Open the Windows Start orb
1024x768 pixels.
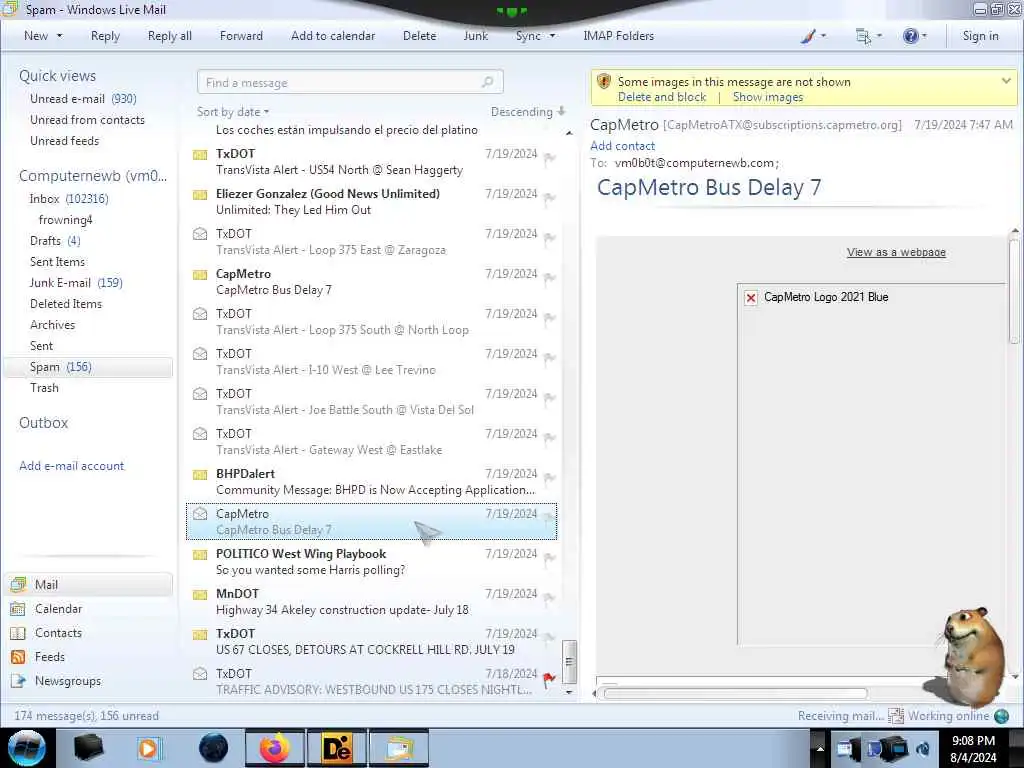(x=26, y=748)
